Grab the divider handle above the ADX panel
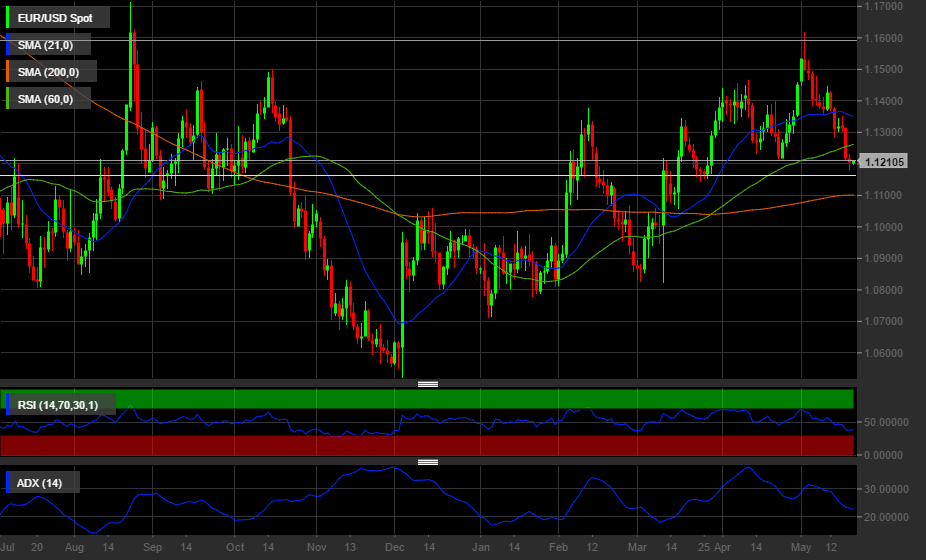The width and height of the screenshot is (926, 560). coord(428,462)
